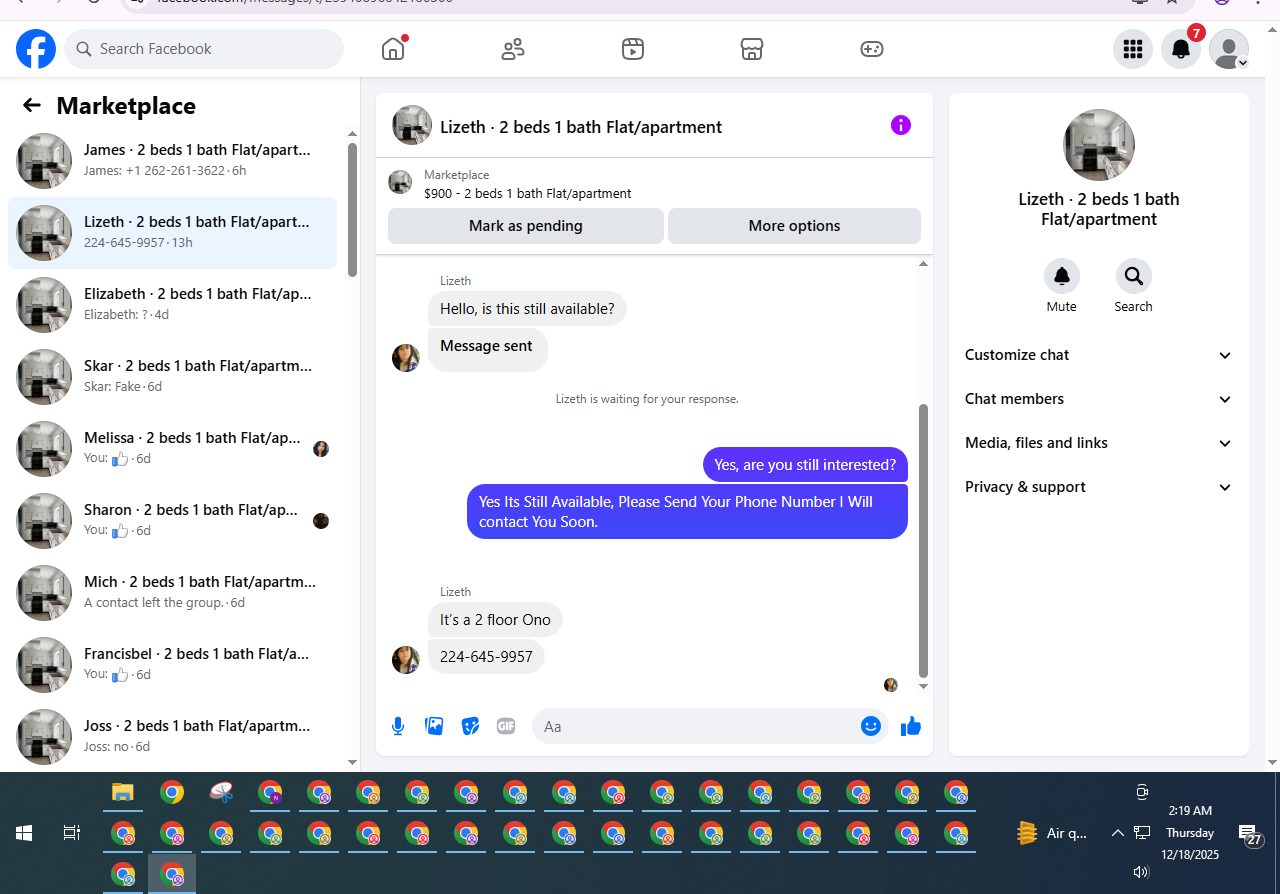1280x894 pixels.
Task: Open the emoji picker smiley
Action: [871, 726]
